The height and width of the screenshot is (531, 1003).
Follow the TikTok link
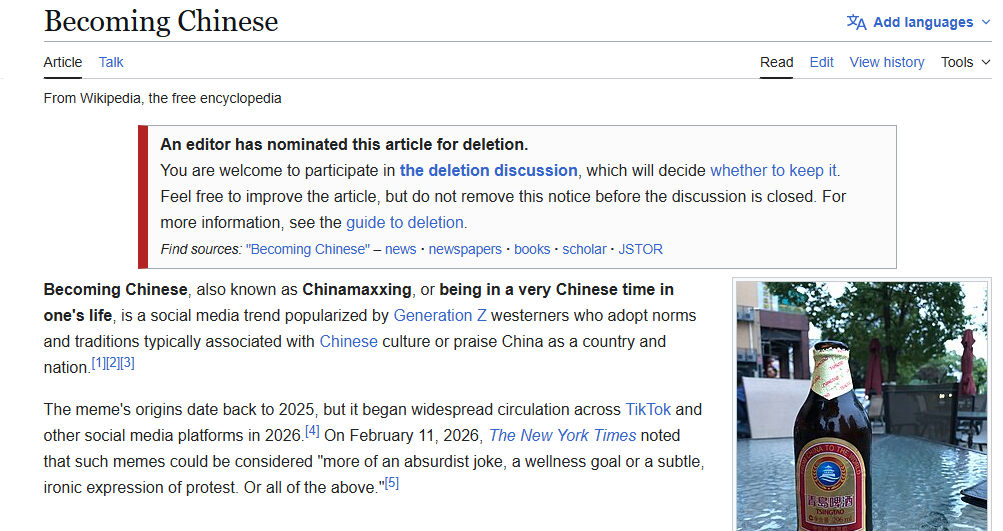click(x=648, y=409)
